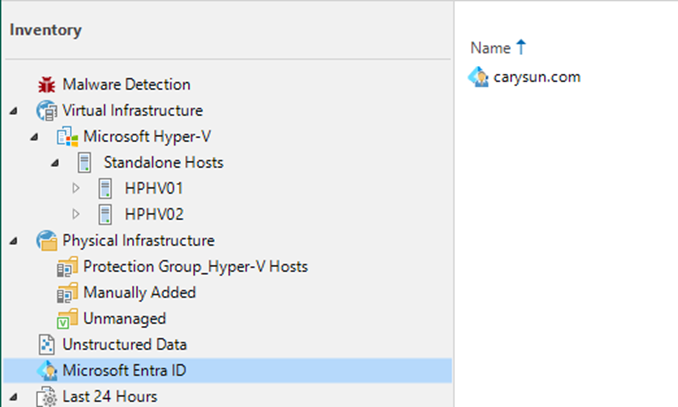Select the carysun.com entry
The width and height of the screenshot is (678, 407).
tap(537, 77)
